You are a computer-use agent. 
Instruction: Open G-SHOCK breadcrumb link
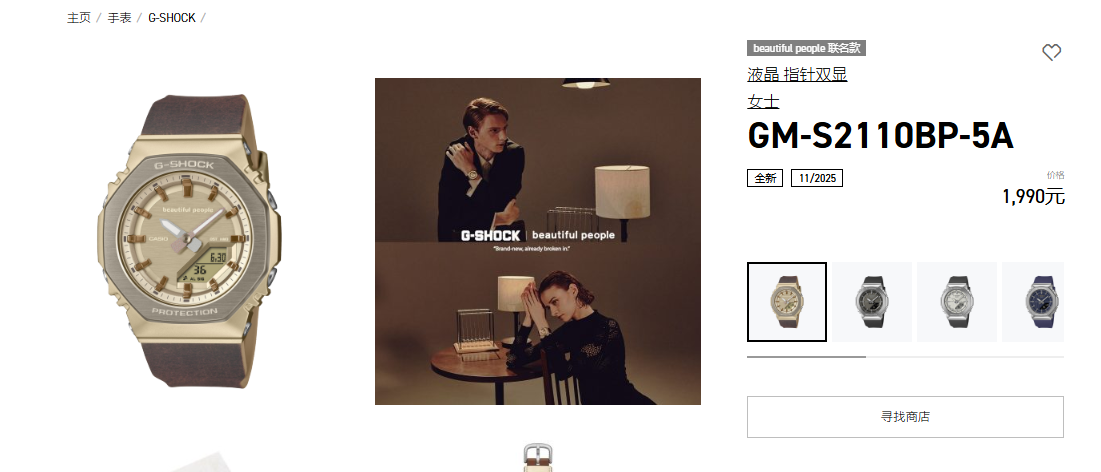tap(172, 18)
